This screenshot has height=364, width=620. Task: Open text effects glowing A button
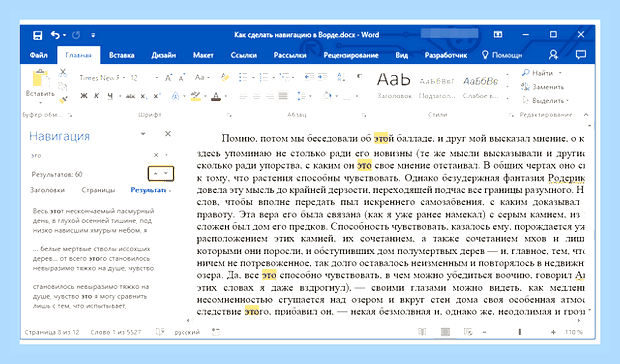pos(176,96)
